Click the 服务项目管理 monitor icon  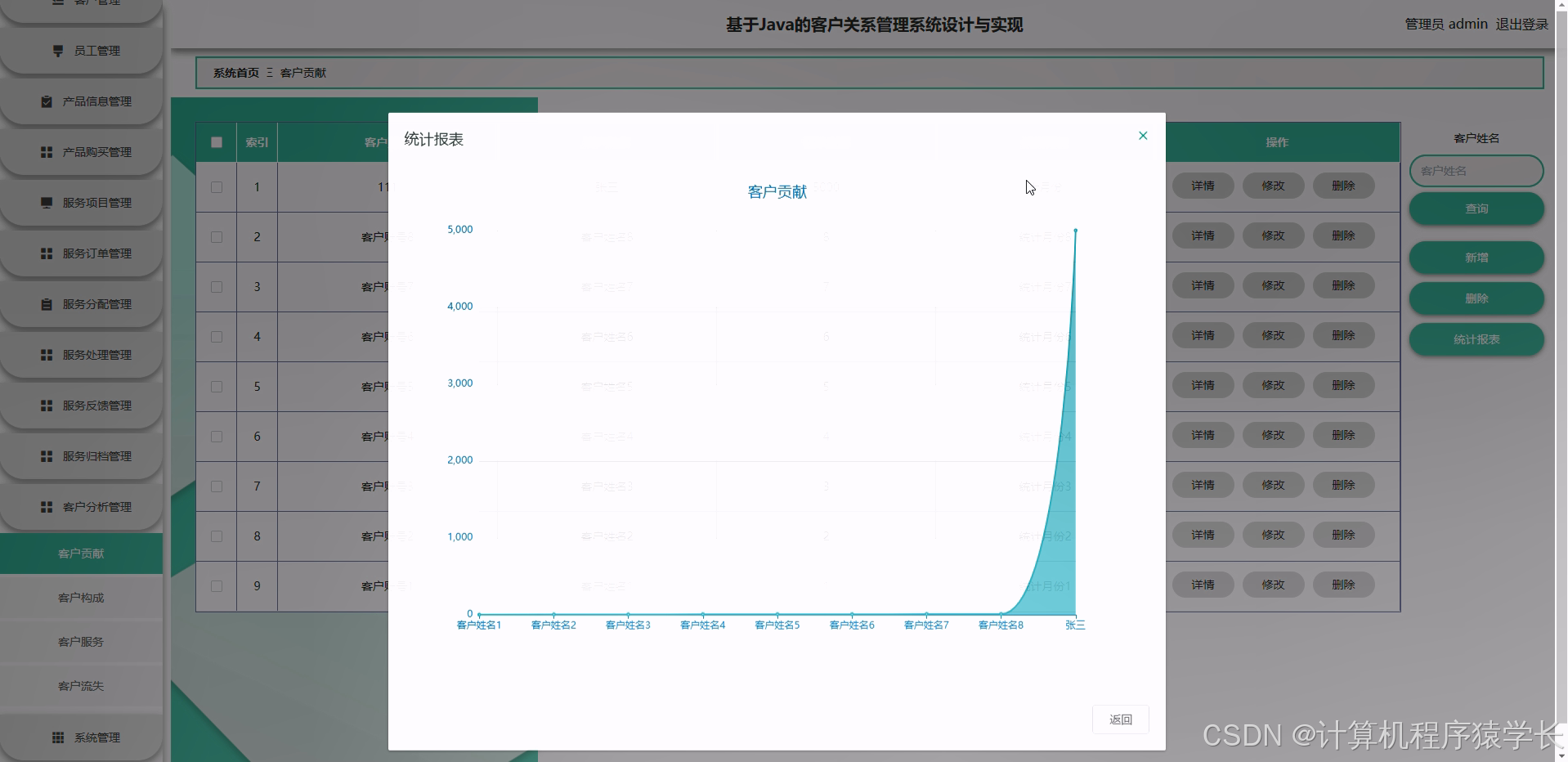[x=47, y=203]
